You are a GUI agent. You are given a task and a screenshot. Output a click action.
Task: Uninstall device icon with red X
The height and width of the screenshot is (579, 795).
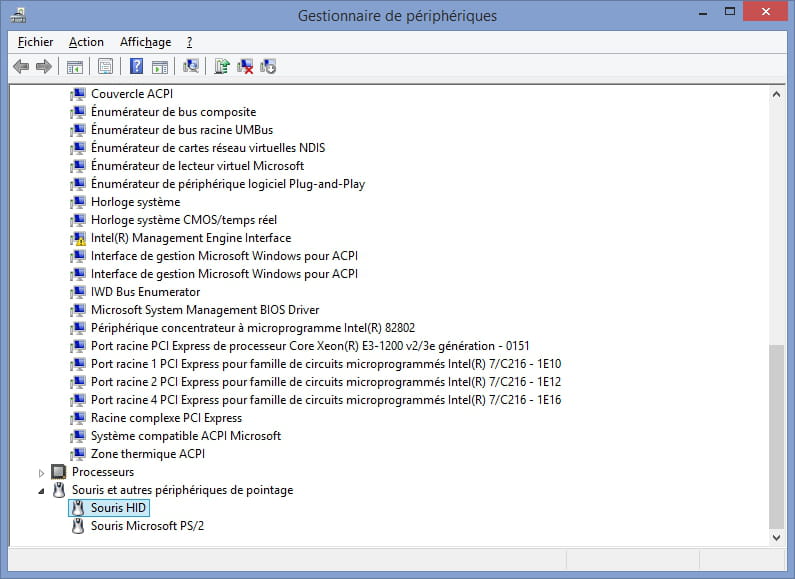click(245, 66)
